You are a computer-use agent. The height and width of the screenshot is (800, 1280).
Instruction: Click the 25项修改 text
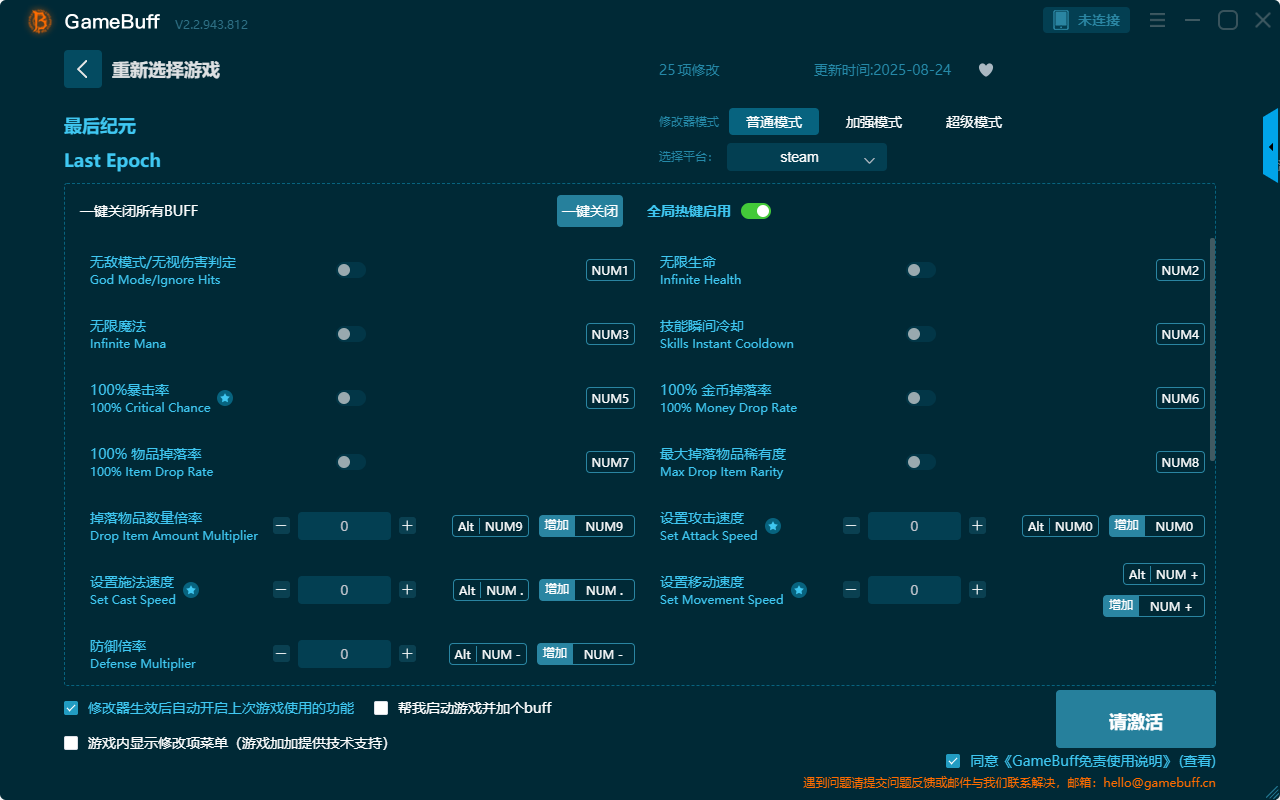689,70
